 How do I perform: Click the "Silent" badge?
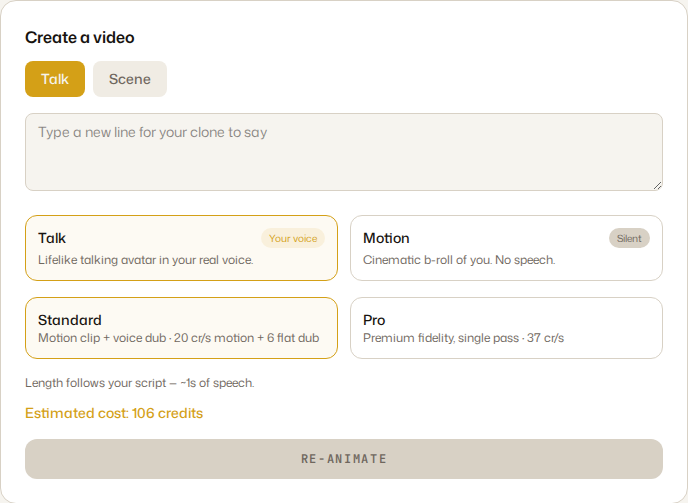(629, 238)
